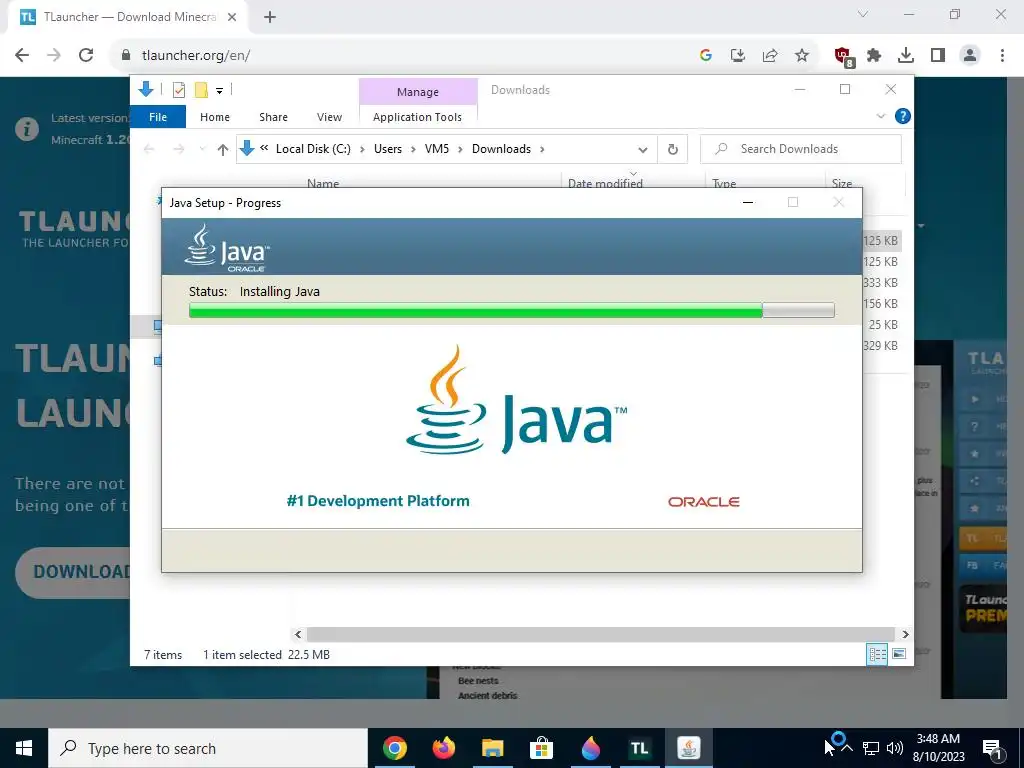Open the uBlock Origin extension icon
The height and width of the screenshot is (768, 1024).
pyautogui.click(x=843, y=56)
